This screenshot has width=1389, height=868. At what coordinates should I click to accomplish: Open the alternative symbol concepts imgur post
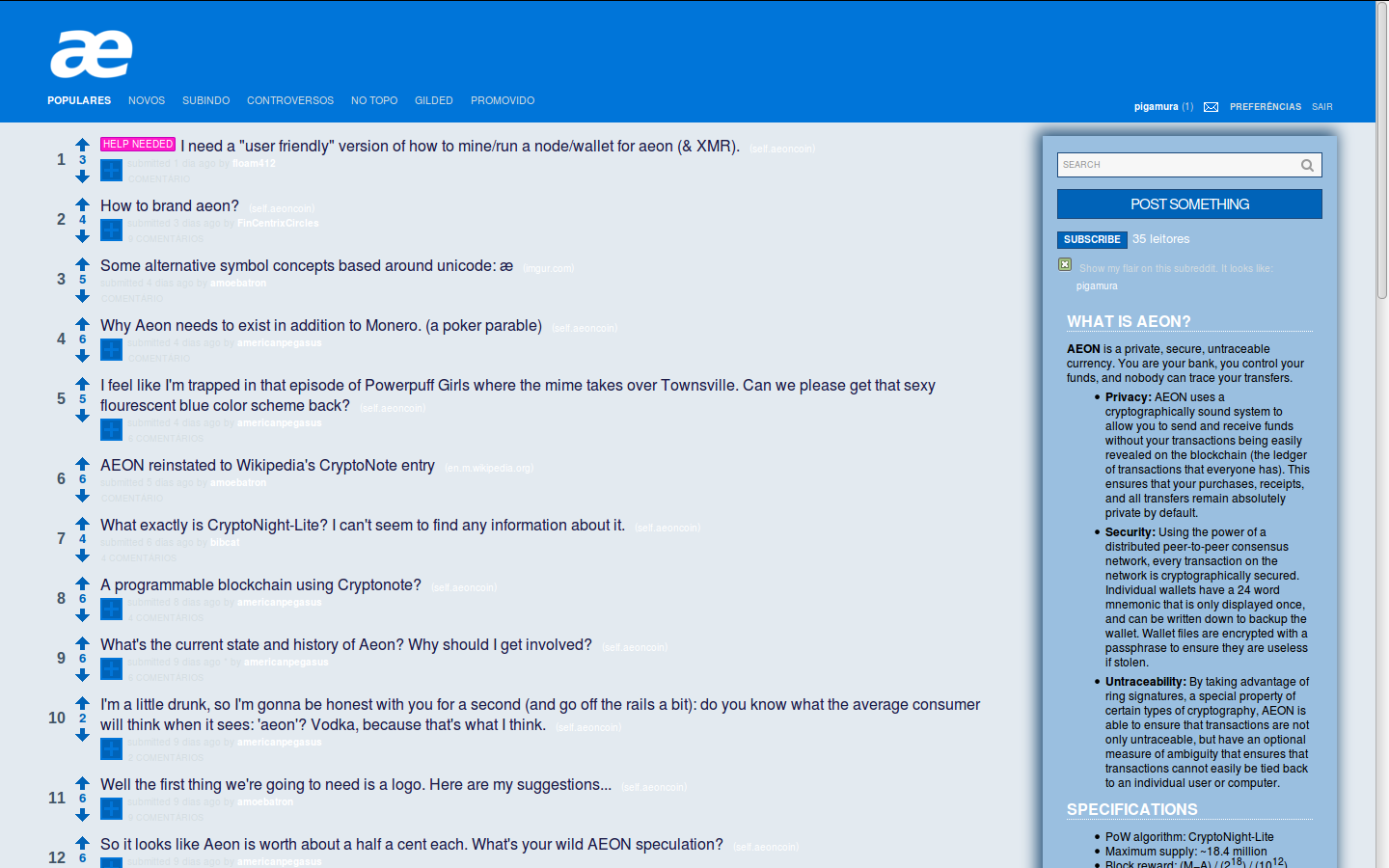(307, 265)
